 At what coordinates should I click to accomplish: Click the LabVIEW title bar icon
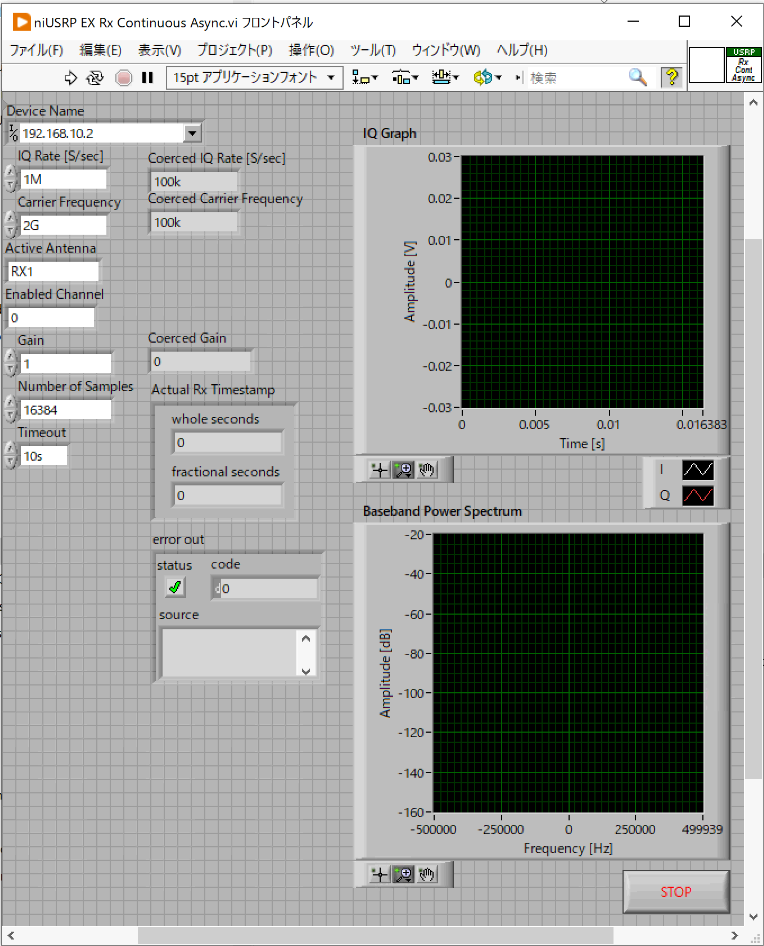coord(21,22)
